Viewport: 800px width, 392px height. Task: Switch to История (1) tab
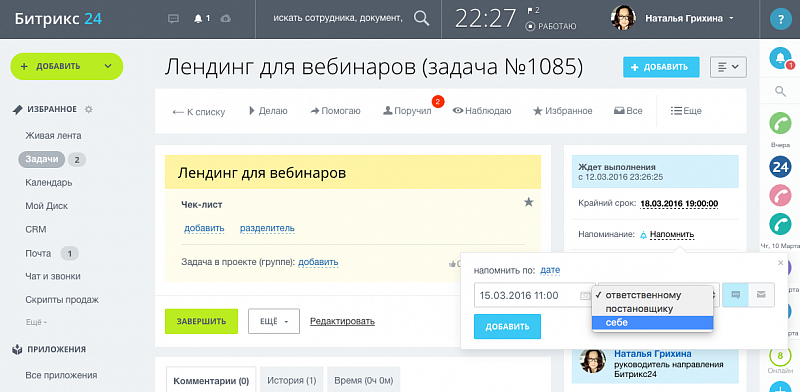(292, 381)
